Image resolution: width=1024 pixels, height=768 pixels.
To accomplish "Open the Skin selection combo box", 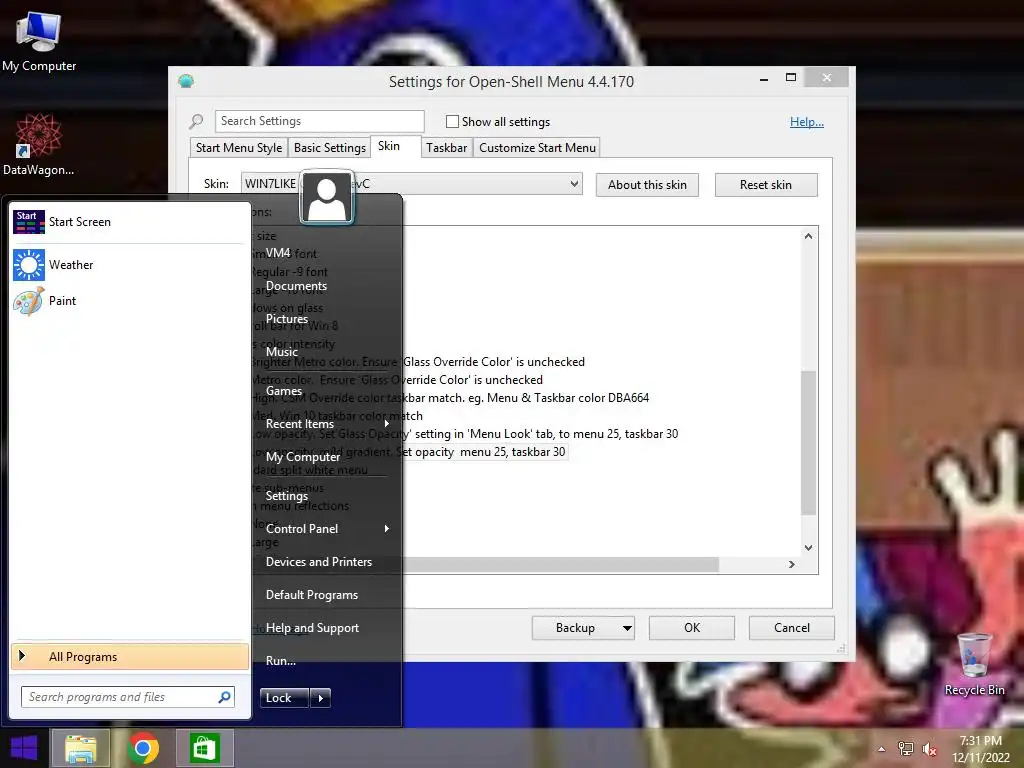I will pyautogui.click(x=411, y=184).
